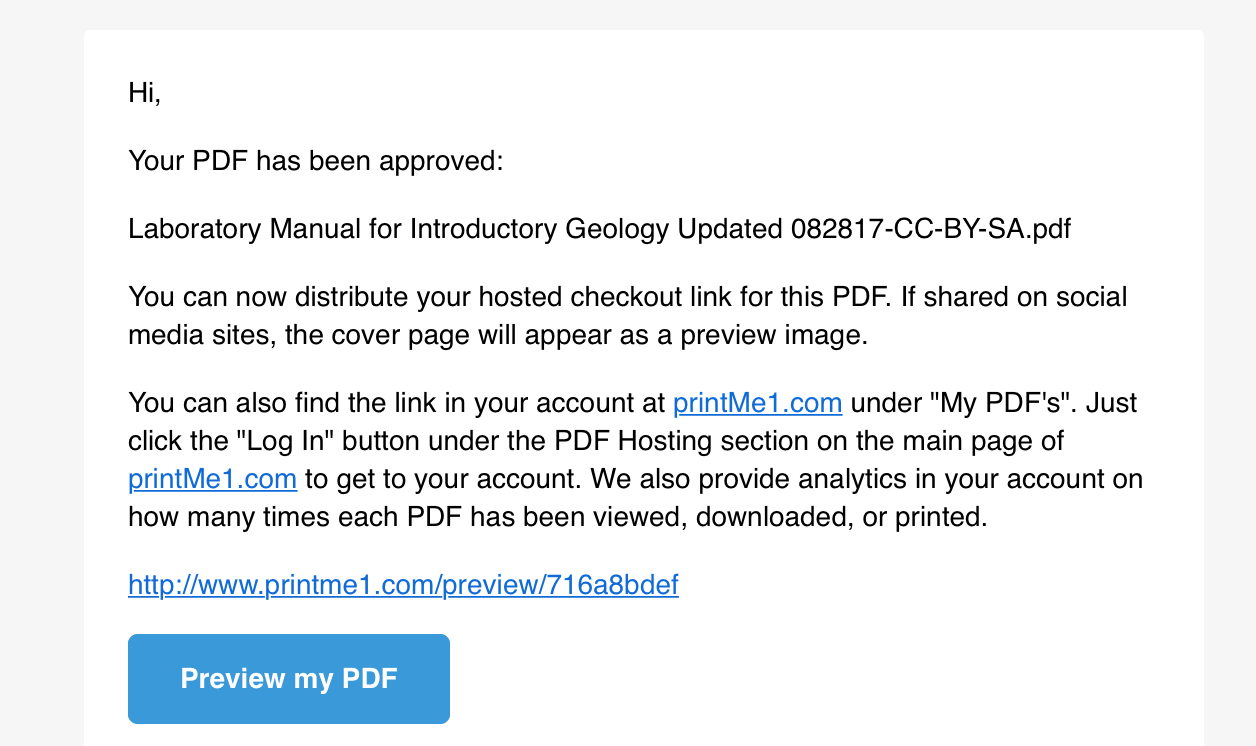Click the blue Preview my PDF button
Image resolution: width=1256 pixels, height=746 pixels.
pyautogui.click(x=289, y=679)
